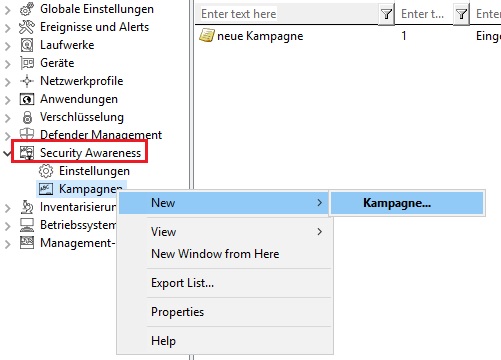Viewport: 501px width, 360px height.
Task: Click the Laufwerke drive icon
Action: point(27,45)
